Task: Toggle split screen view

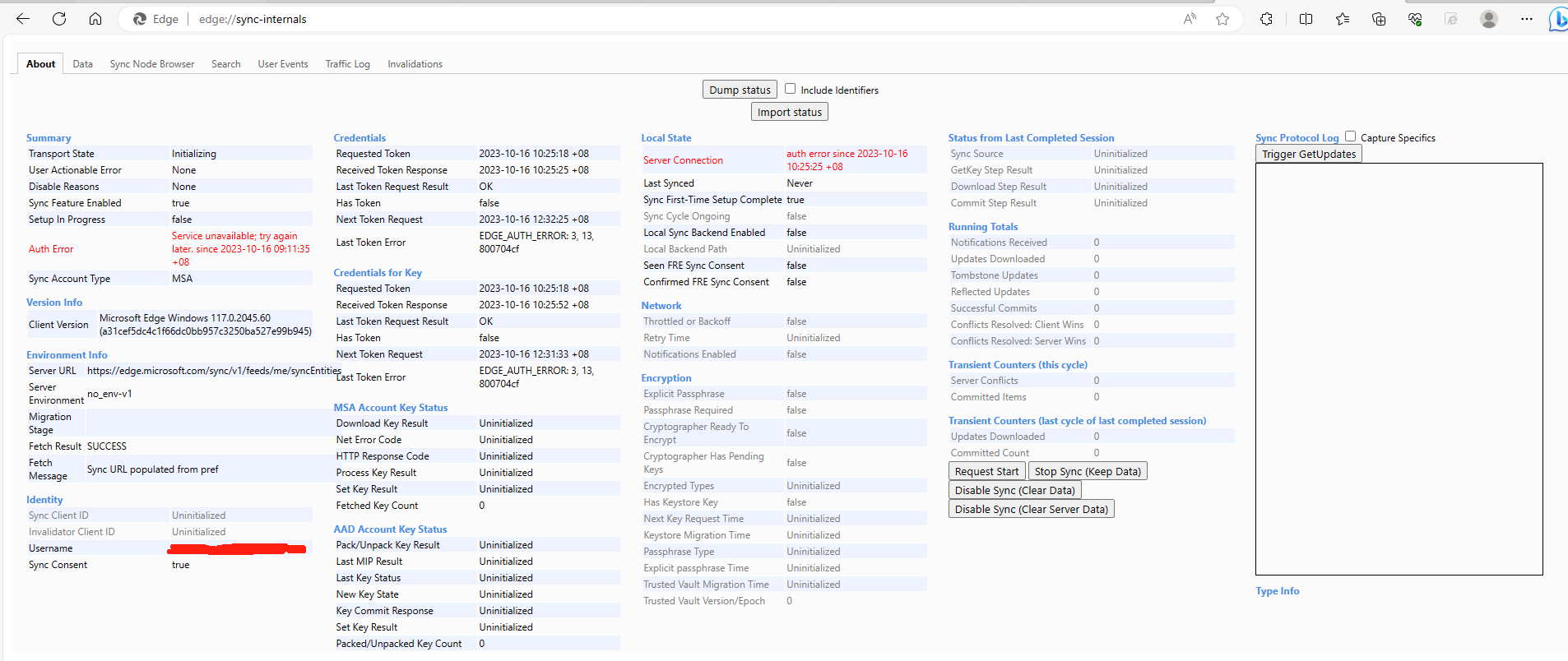Action: coord(1306,19)
